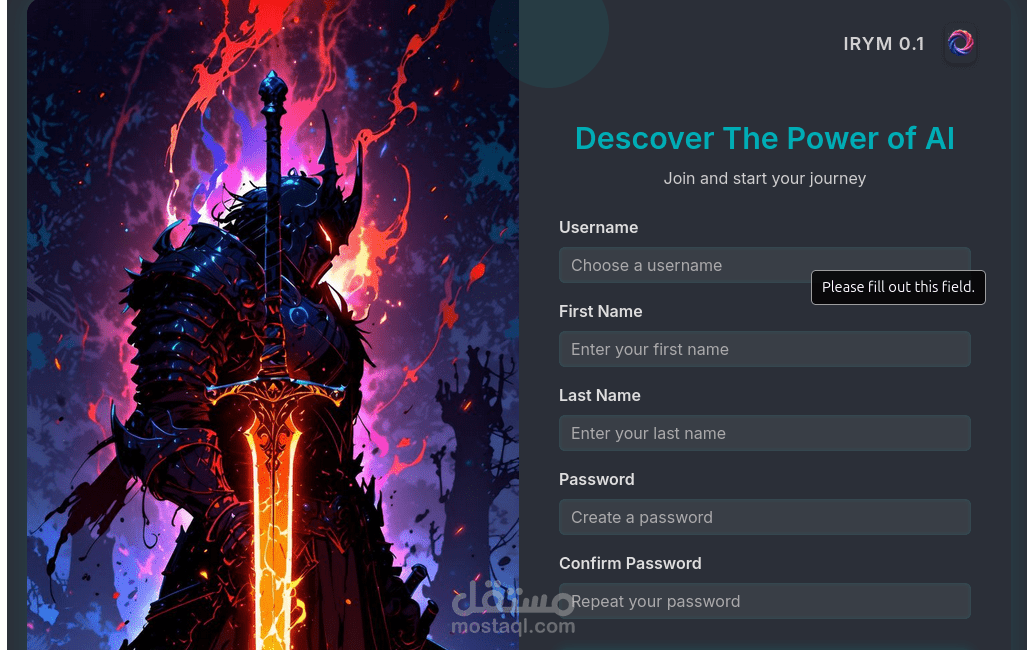Click the Last Name label
The height and width of the screenshot is (650, 1027).
[599, 395]
